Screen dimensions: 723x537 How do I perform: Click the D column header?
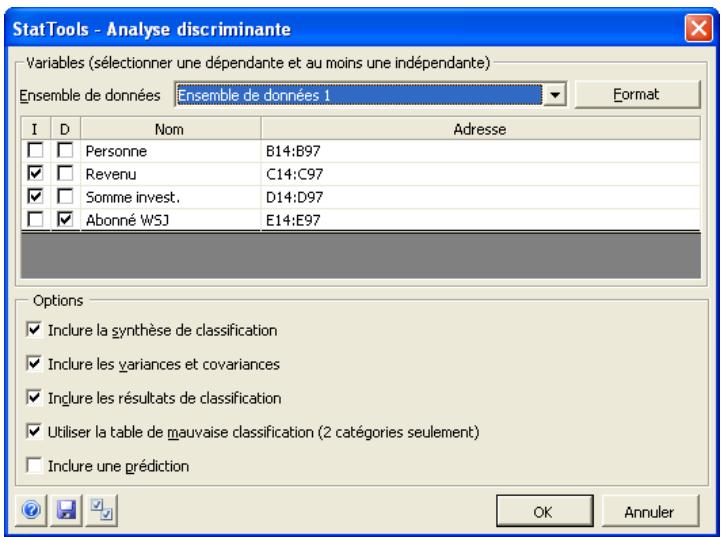[65, 129]
